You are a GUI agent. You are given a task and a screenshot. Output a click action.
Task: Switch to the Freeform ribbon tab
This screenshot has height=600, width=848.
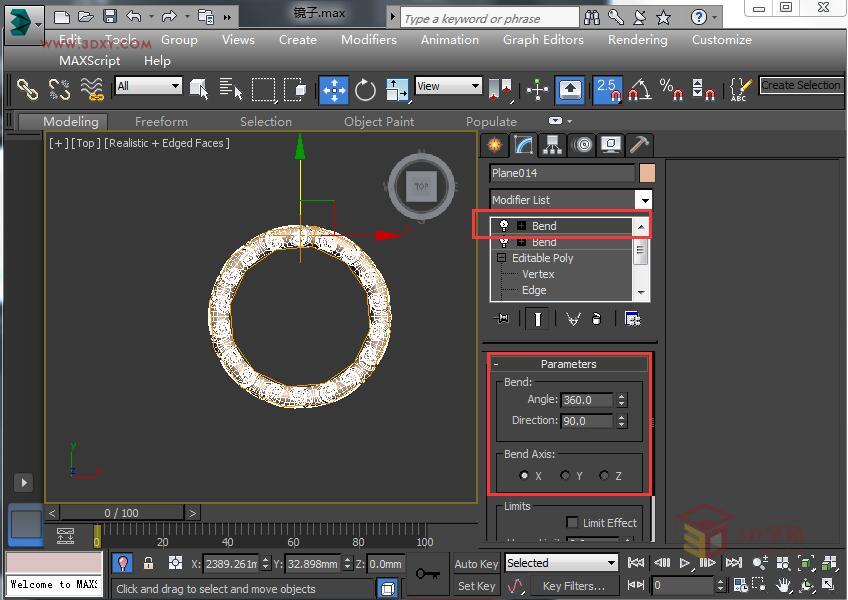pos(161,121)
